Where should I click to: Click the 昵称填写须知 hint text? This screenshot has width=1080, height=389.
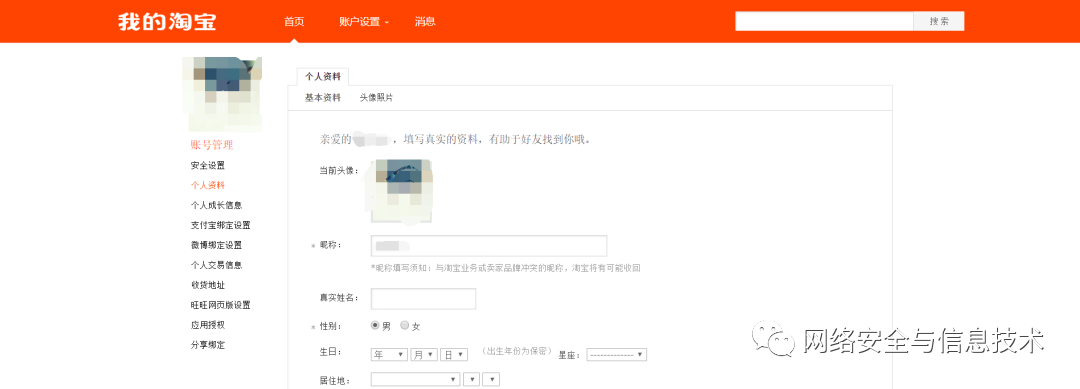(x=506, y=268)
